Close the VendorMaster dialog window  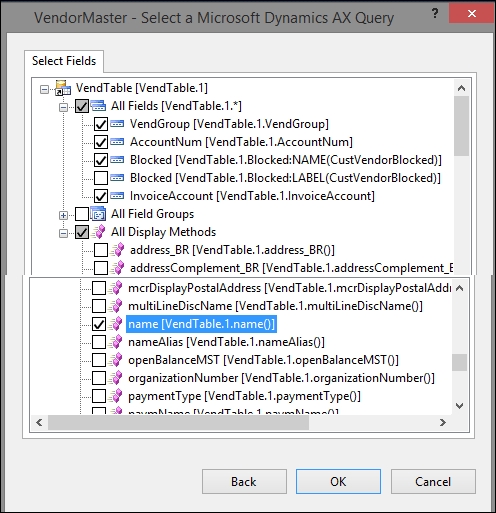coord(472,13)
